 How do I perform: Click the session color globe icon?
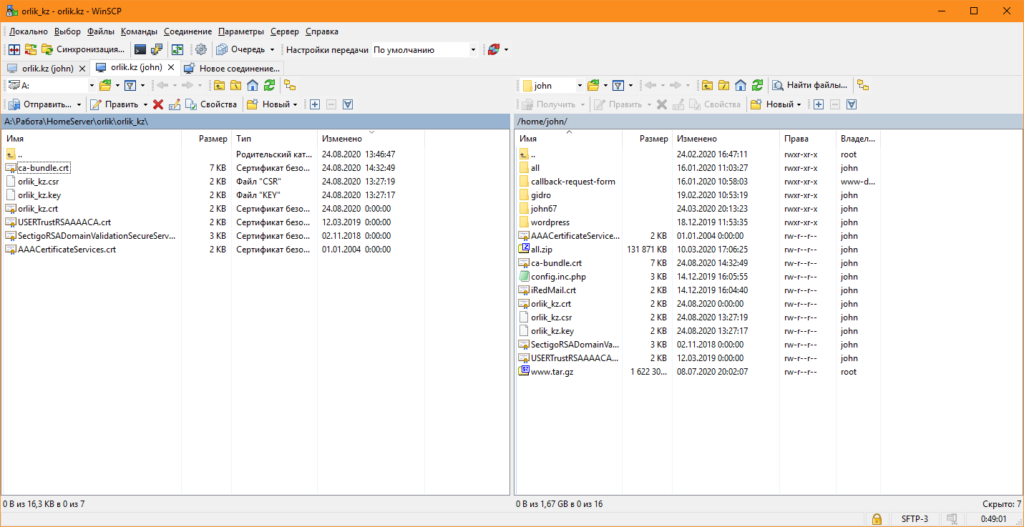click(494, 49)
